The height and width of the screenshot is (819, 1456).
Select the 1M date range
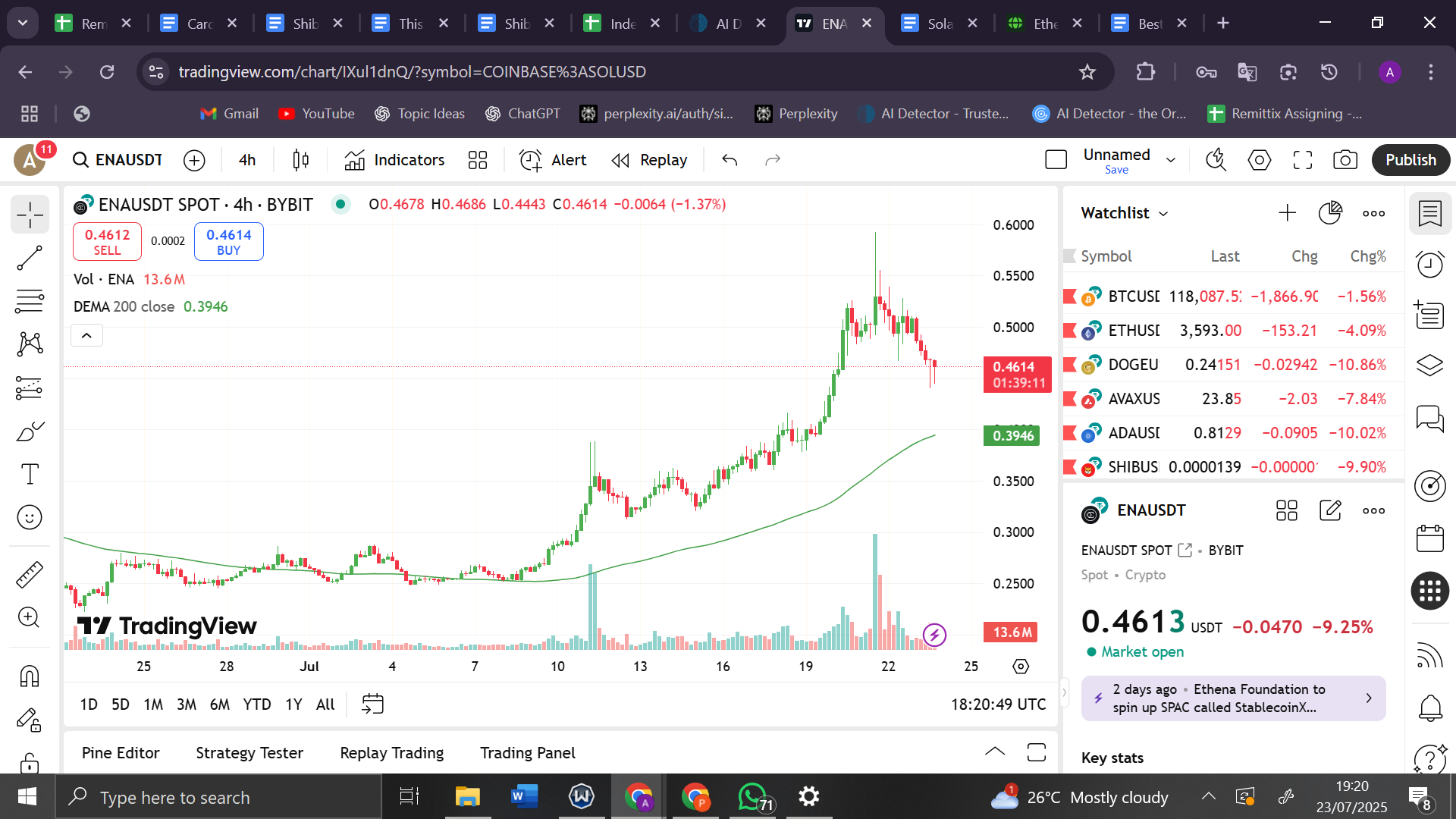click(153, 704)
